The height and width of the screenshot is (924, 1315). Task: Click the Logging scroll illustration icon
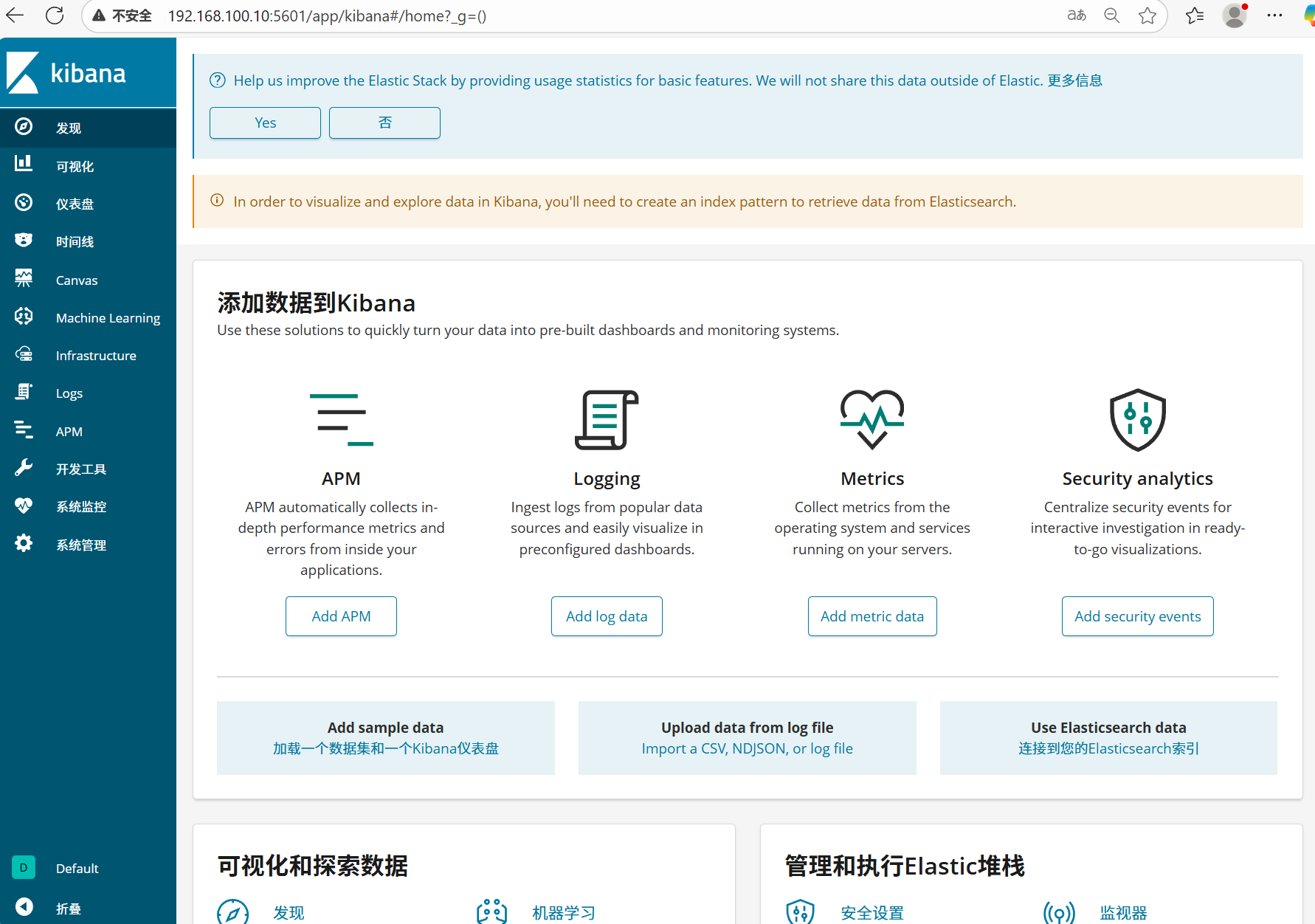(x=607, y=419)
